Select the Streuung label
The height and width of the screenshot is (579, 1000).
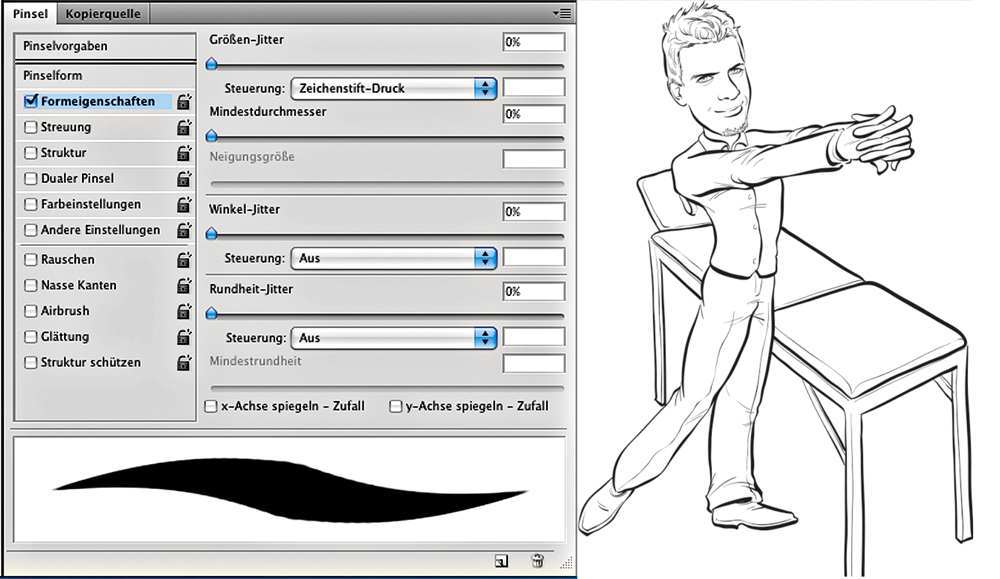tap(66, 127)
